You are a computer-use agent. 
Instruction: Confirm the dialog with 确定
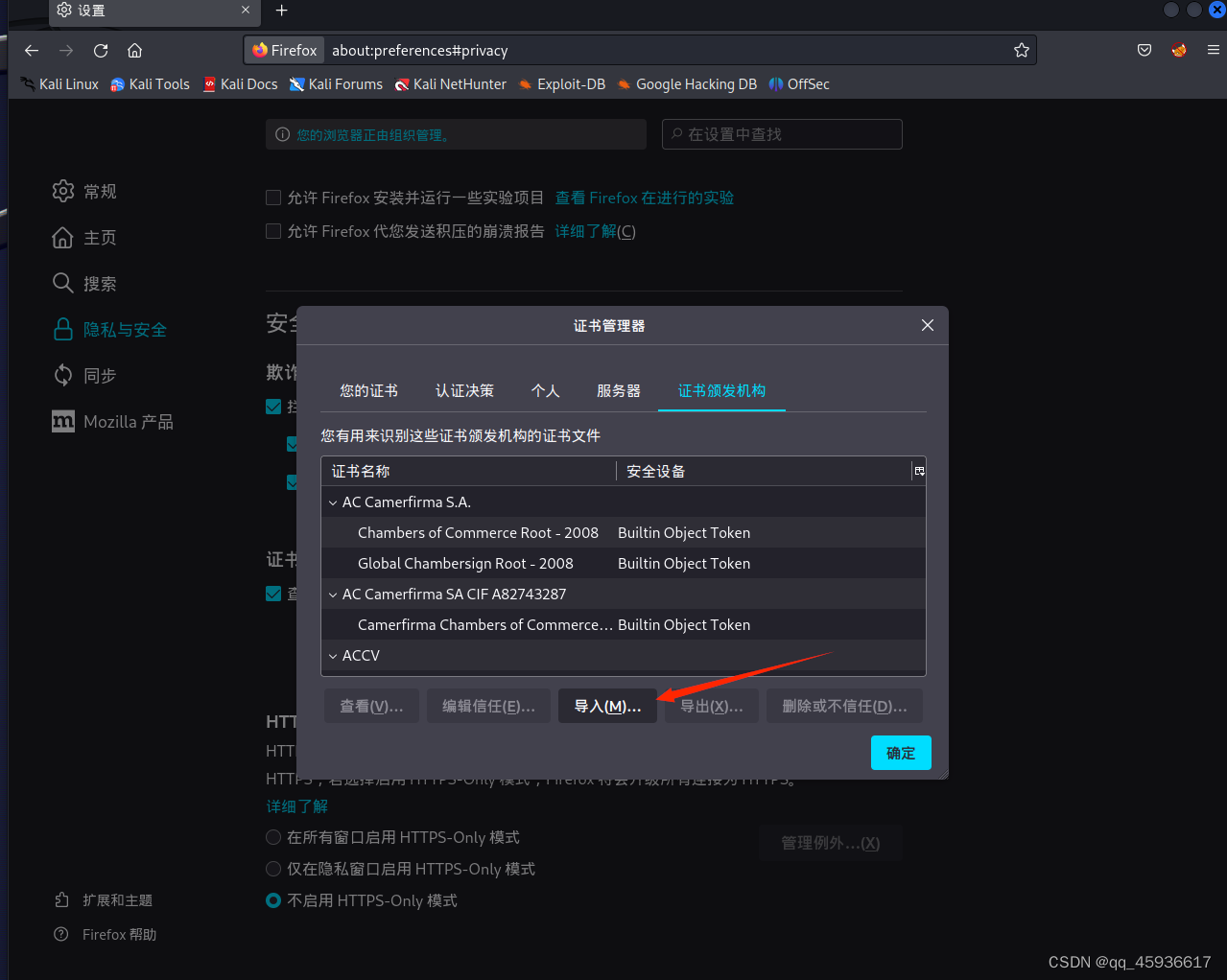click(901, 753)
